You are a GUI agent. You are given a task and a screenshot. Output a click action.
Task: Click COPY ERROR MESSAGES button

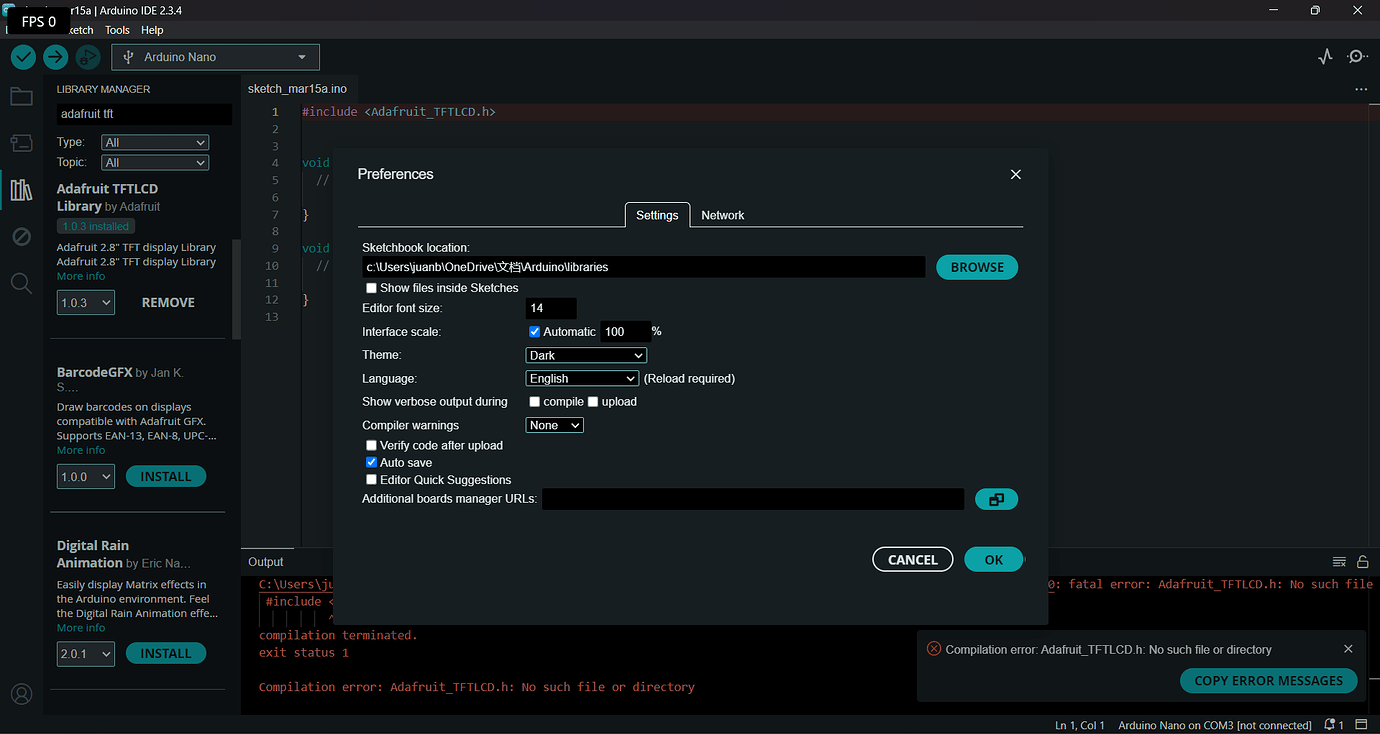[1268, 680]
